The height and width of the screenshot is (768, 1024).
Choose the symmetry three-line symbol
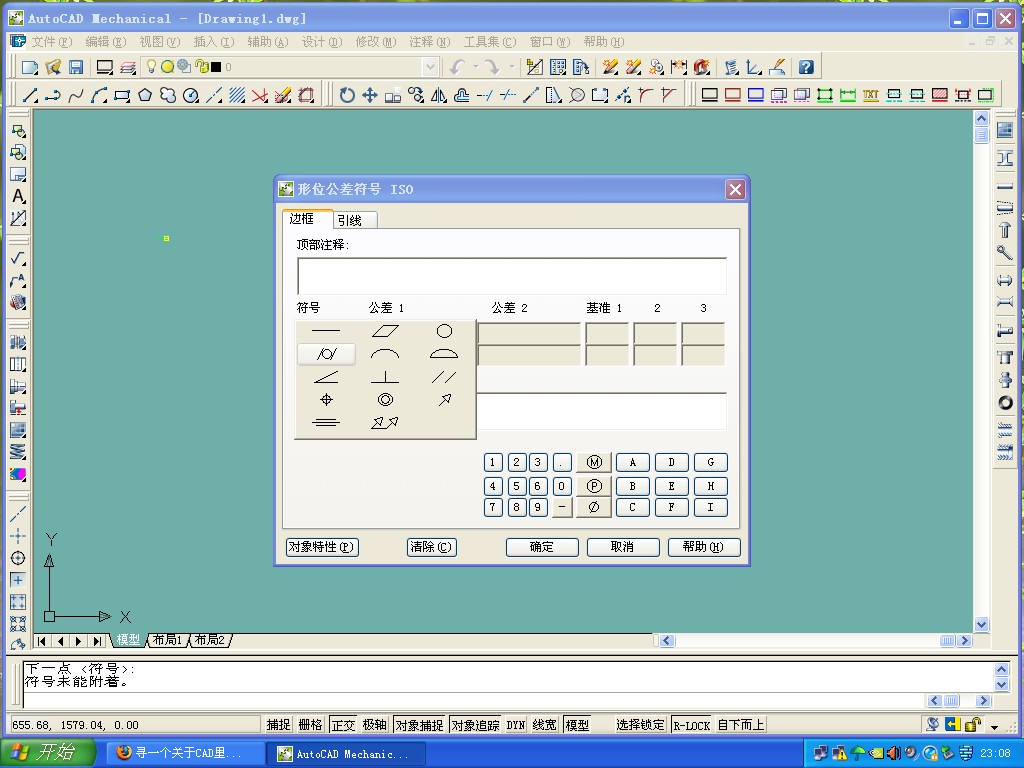tap(326, 423)
